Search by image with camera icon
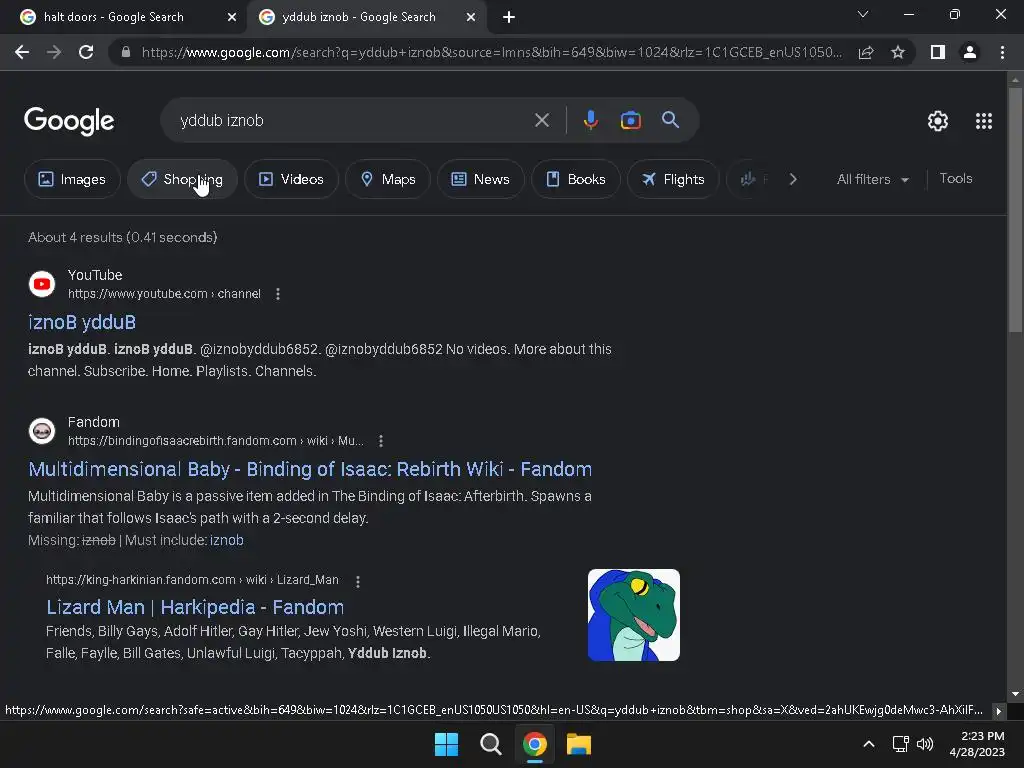Viewport: 1024px width, 768px height. point(630,120)
